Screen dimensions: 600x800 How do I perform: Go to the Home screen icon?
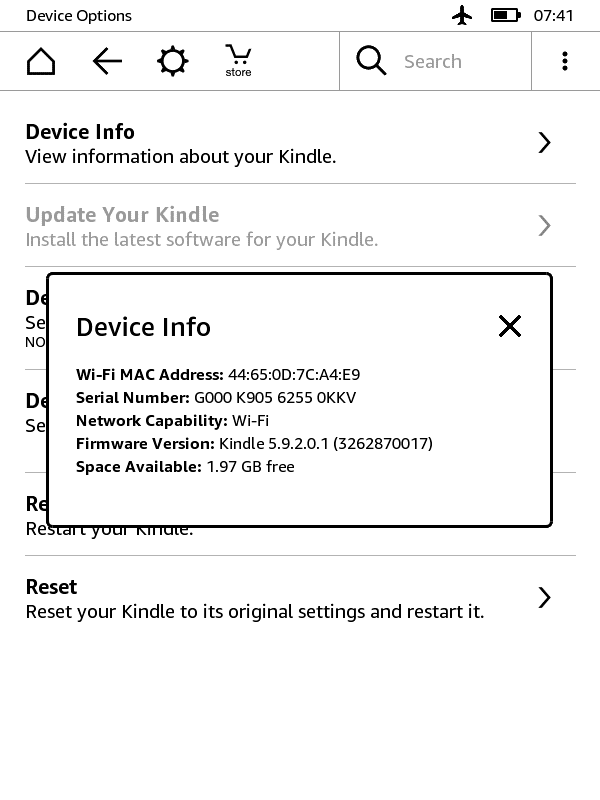(41, 61)
